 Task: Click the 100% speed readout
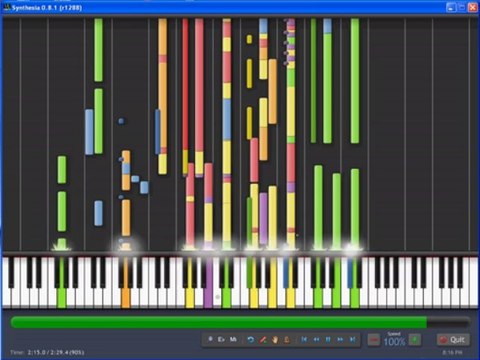(x=394, y=342)
